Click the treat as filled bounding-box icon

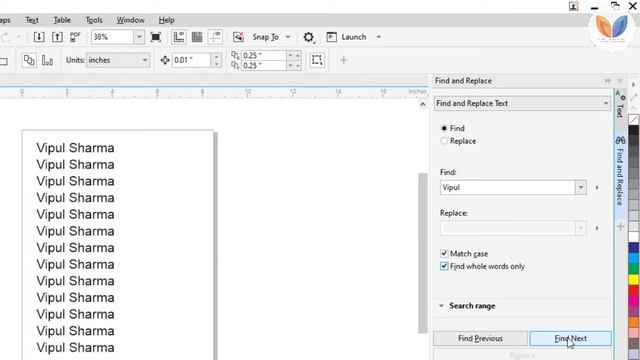pyautogui.click(x=317, y=60)
